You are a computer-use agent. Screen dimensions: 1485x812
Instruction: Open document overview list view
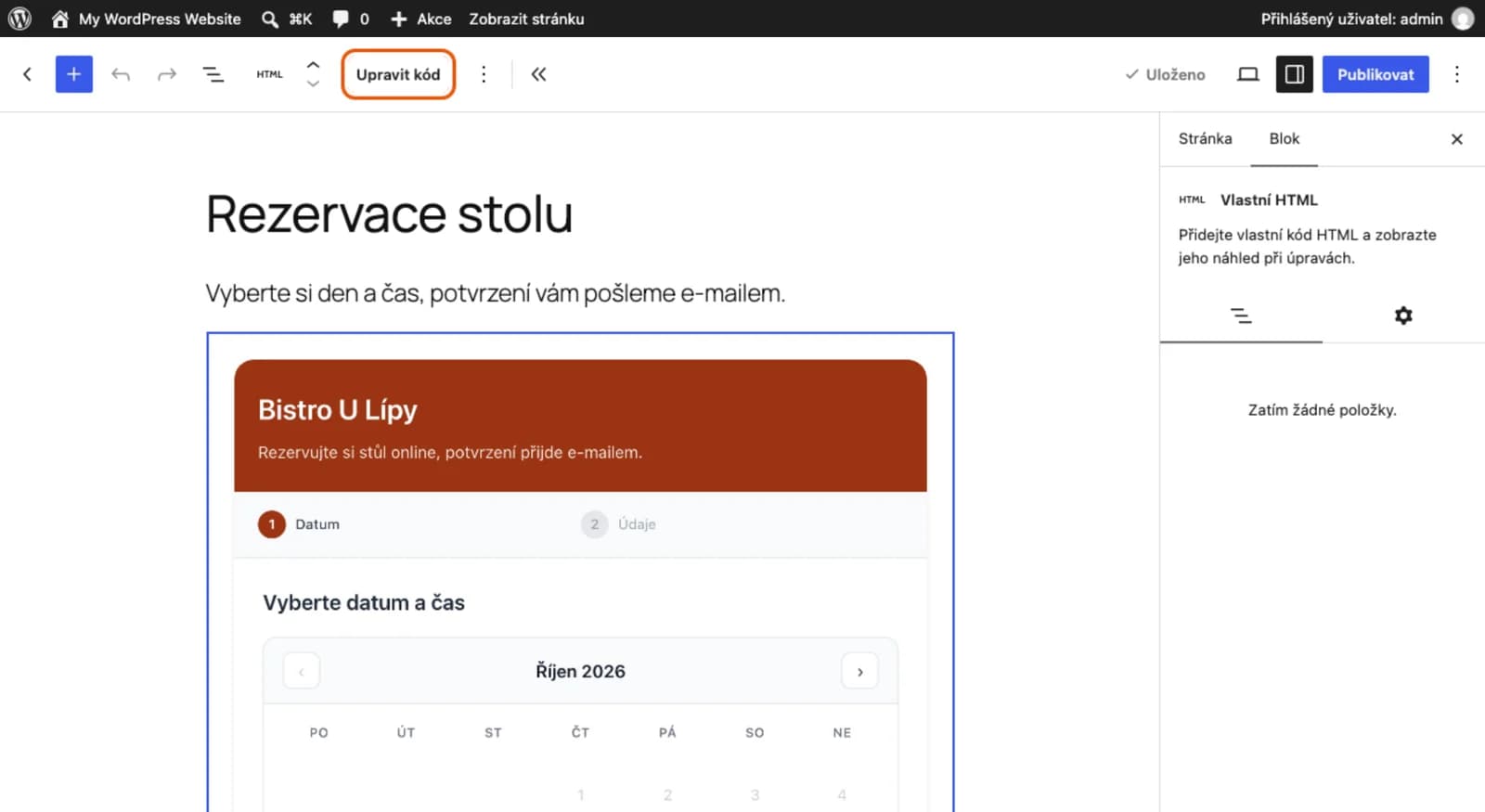tap(213, 74)
